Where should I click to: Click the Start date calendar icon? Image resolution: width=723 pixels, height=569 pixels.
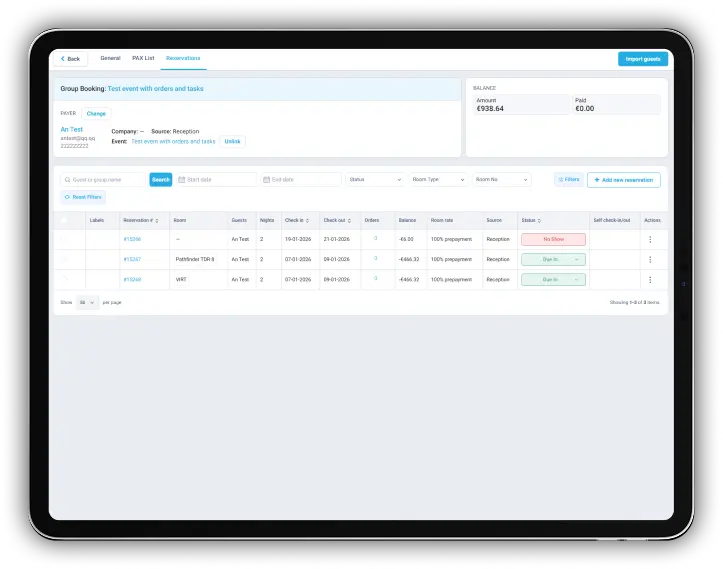click(x=182, y=180)
